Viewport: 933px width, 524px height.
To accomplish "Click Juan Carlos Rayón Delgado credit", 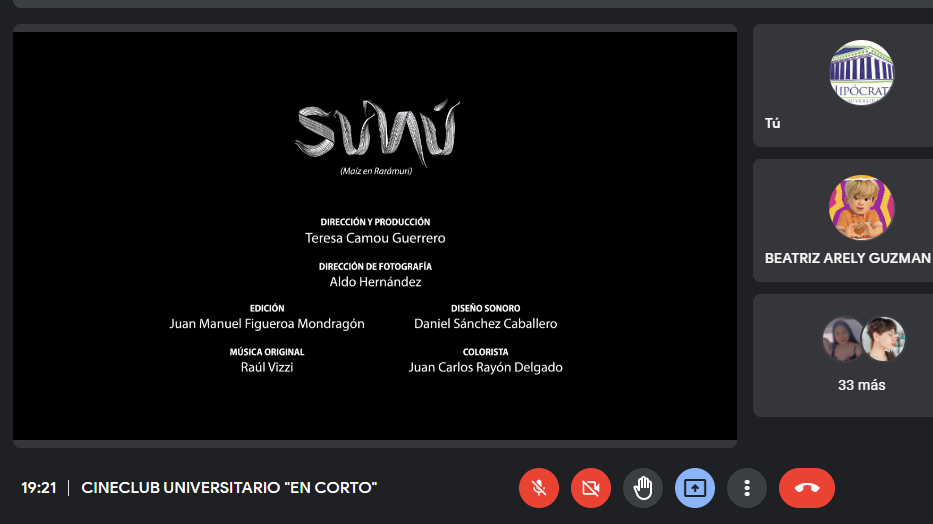I will pos(486,367).
